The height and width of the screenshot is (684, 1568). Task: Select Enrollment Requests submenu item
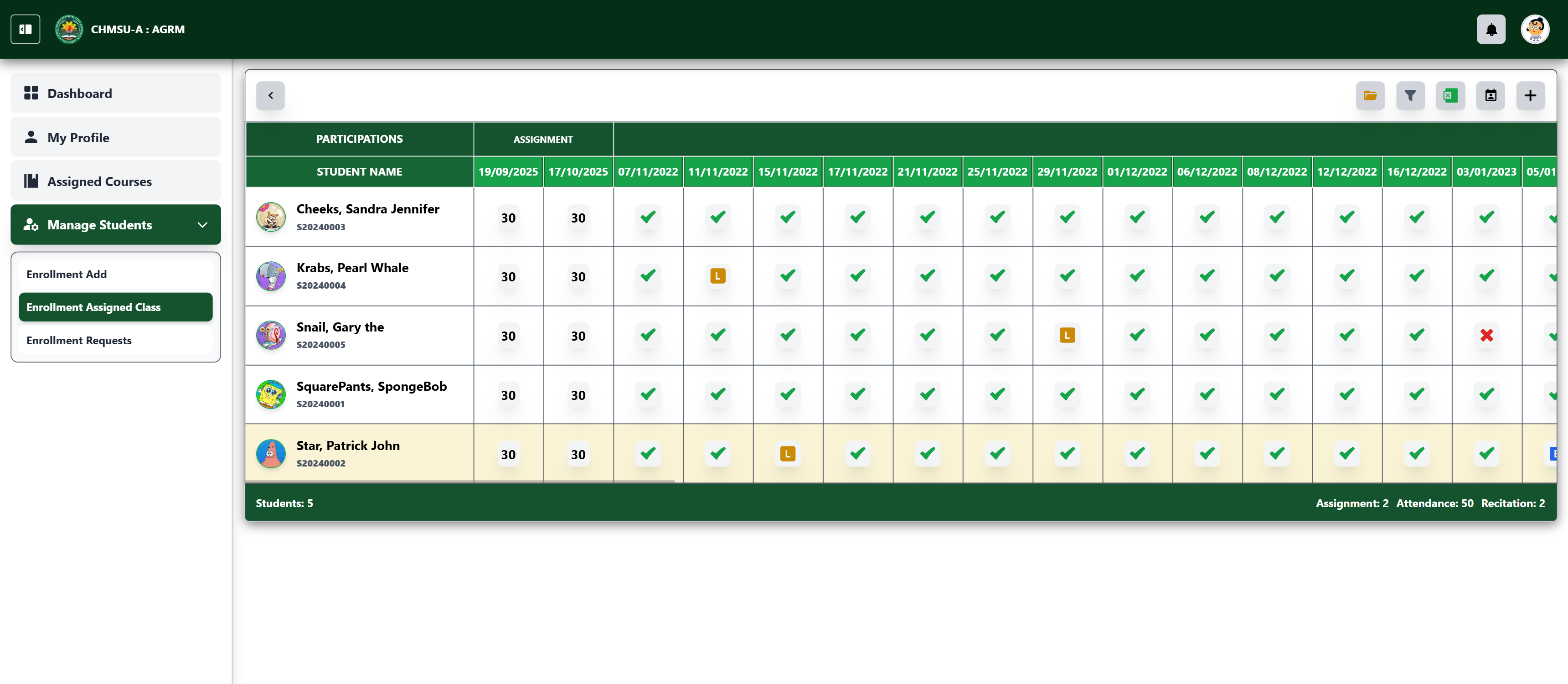pos(116,340)
